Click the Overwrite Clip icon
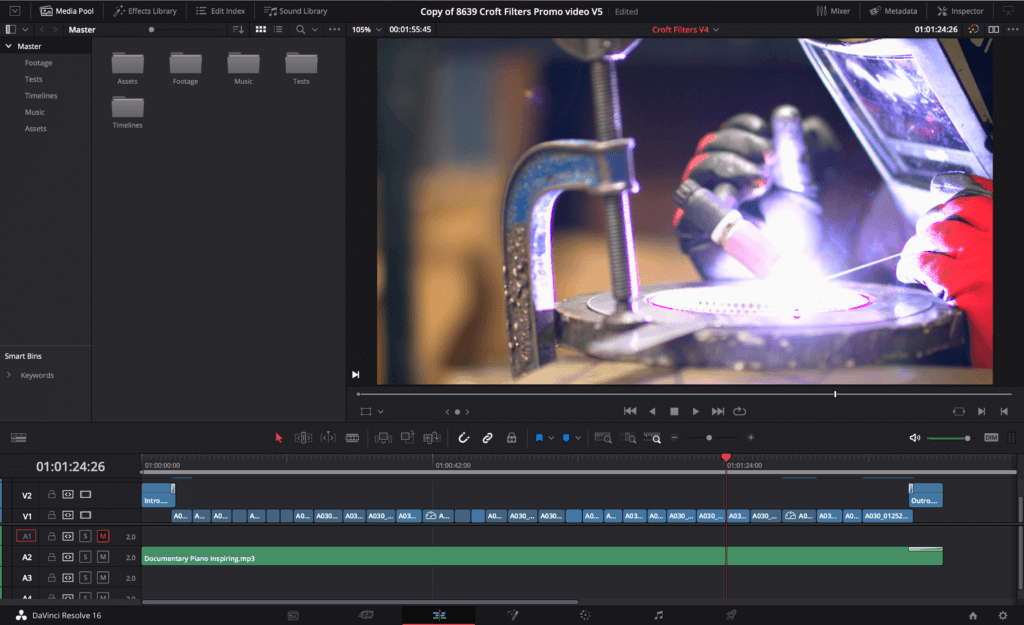This screenshot has width=1024, height=625. [408, 438]
